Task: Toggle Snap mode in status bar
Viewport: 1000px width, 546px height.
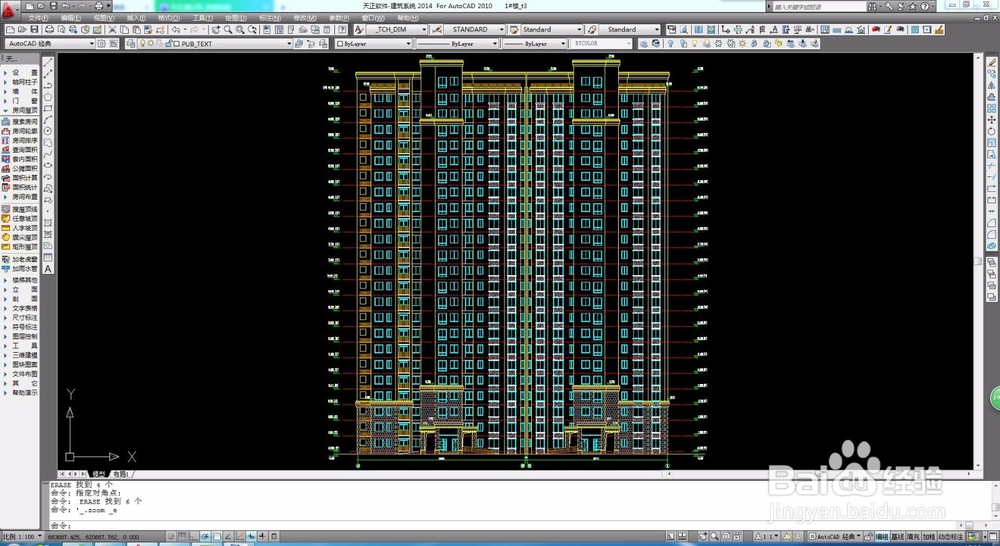Action: tap(171, 536)
